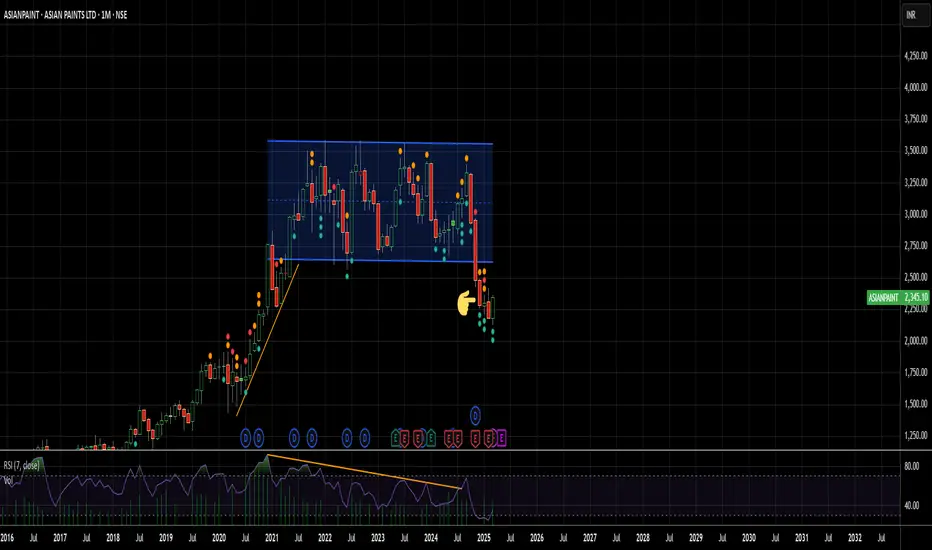
Task: Open the dividend marker near Oct 2022
Action: pos(365,438)
